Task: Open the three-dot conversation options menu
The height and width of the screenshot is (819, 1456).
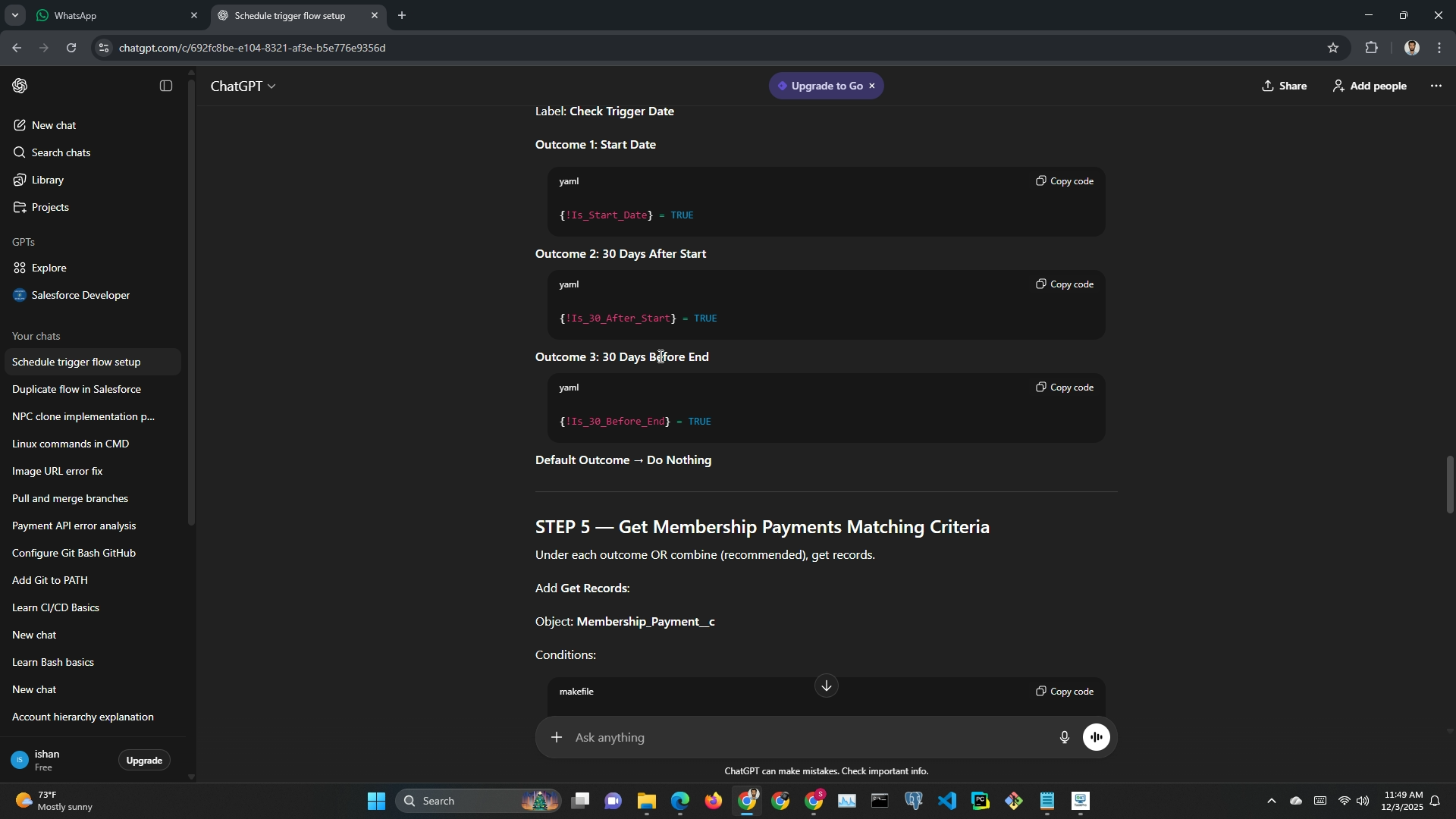Action: [1436, 86]
